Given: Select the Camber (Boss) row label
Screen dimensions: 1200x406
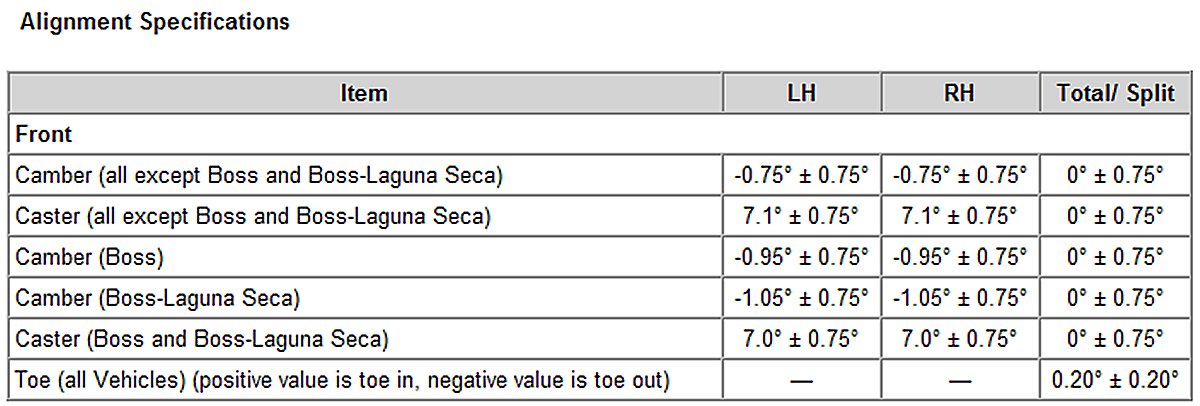Looking at the screenshot, I should 89,257.
